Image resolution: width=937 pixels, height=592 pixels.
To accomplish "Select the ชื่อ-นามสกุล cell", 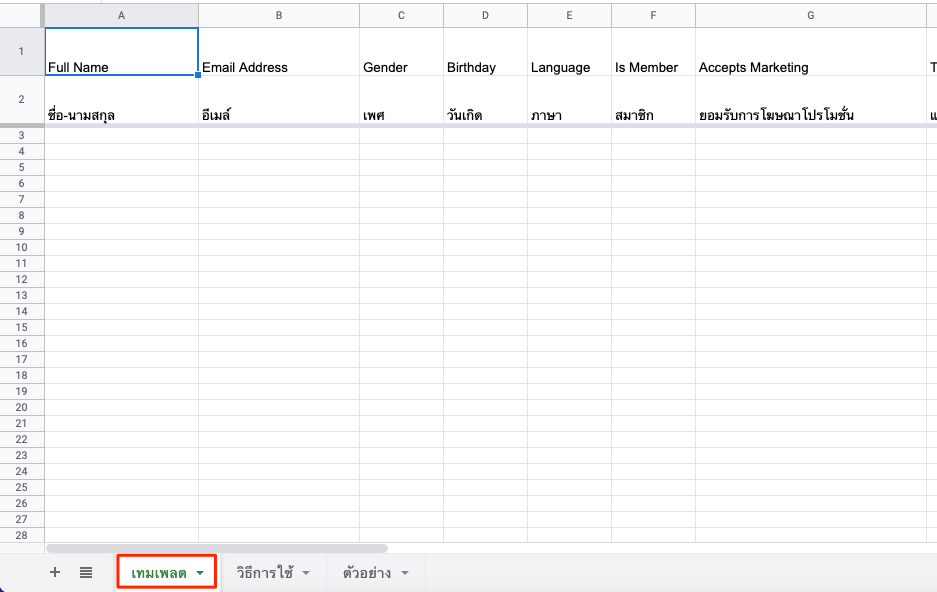I will (121, 100).
